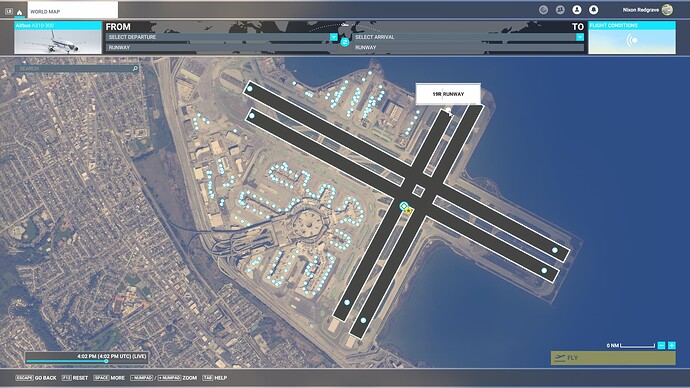Click Reset in bottom bar

tap(75, 378)
